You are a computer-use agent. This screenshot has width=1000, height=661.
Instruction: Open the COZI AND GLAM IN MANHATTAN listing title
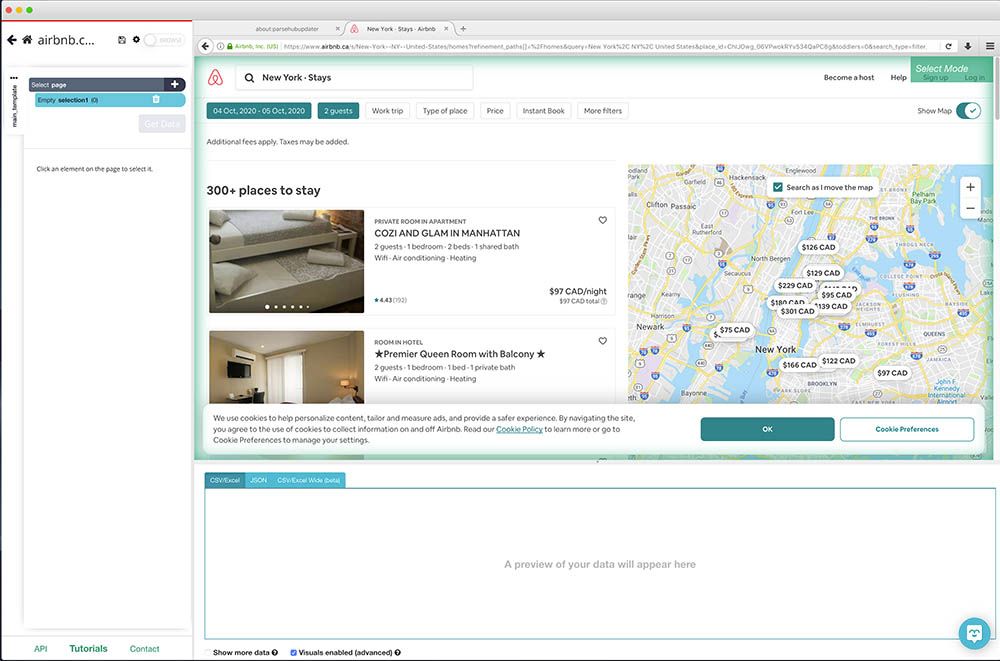[x=447, y=233]
